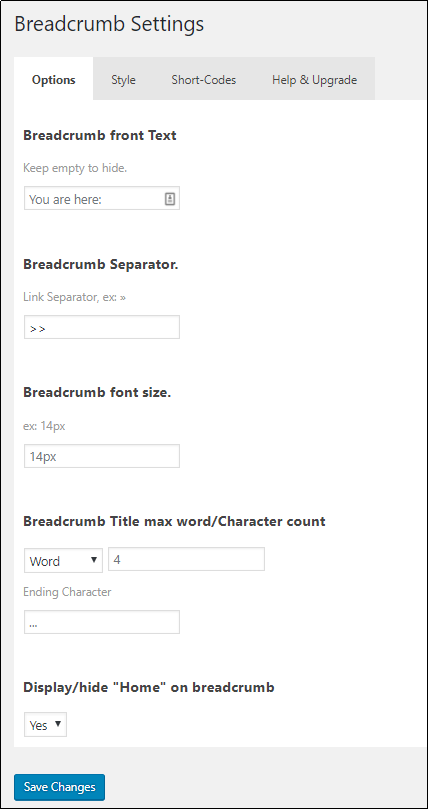This screenshot has width=428, height=809.
Task: Focus the 'You are here:' text field
Action: 102,199
